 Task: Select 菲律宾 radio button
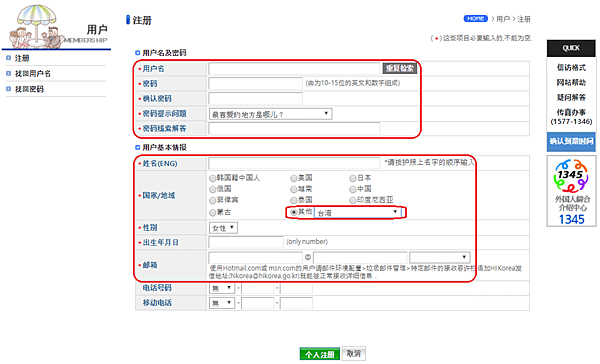[212, 201]
